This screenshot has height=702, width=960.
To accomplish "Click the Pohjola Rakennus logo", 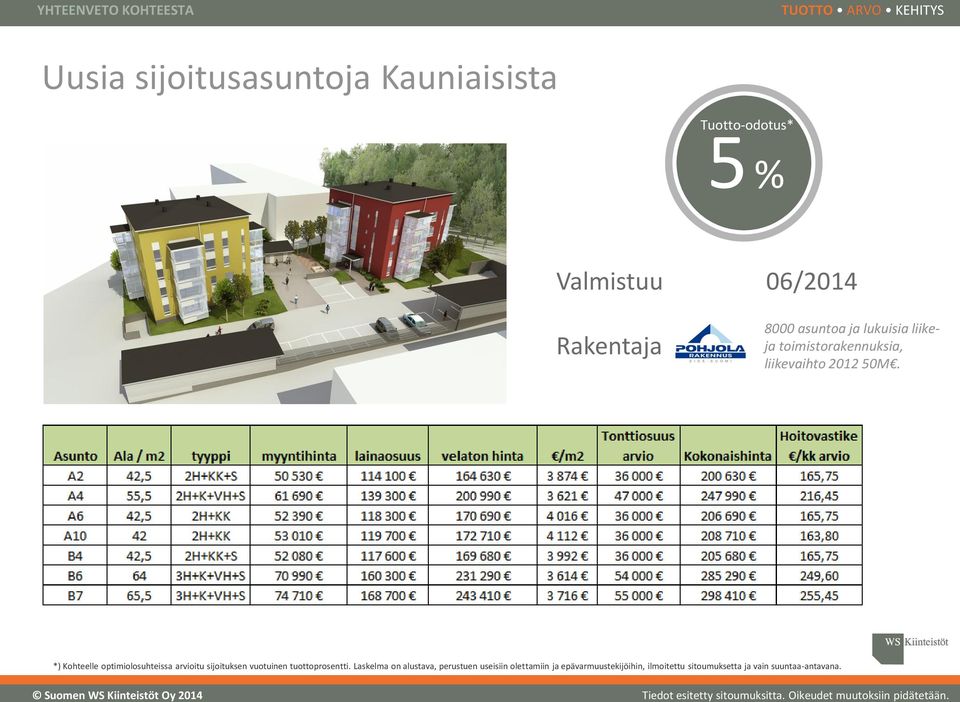I will point(710,343).
